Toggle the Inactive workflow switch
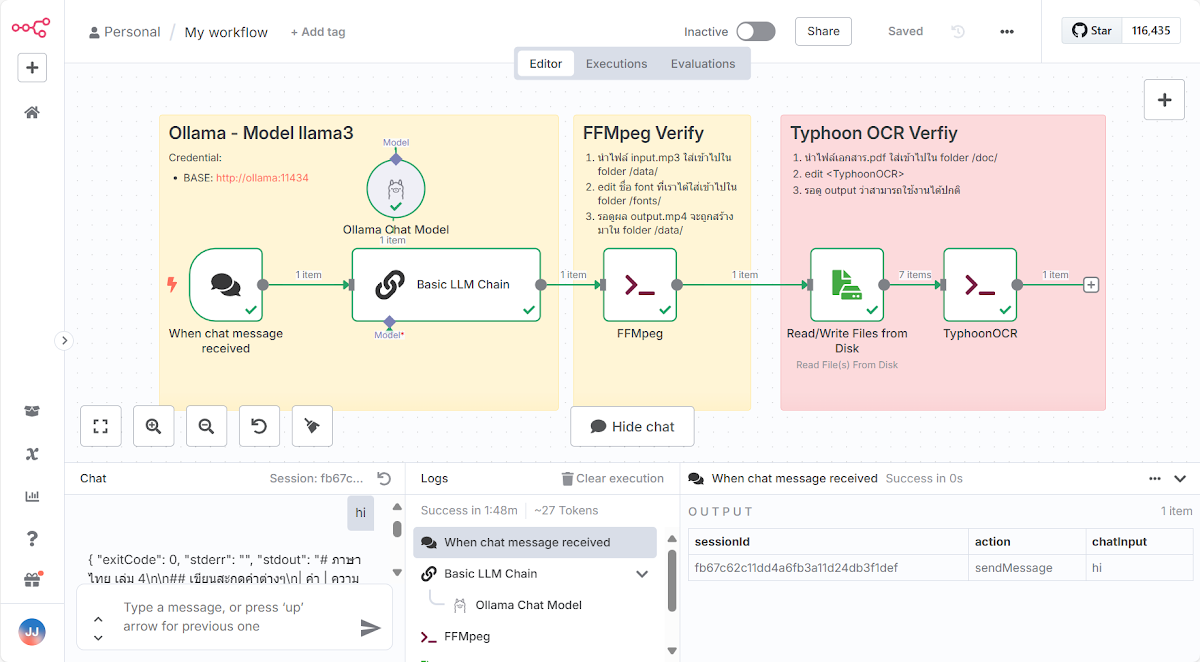The image size is (1200, 662). [x=756, y=31]
